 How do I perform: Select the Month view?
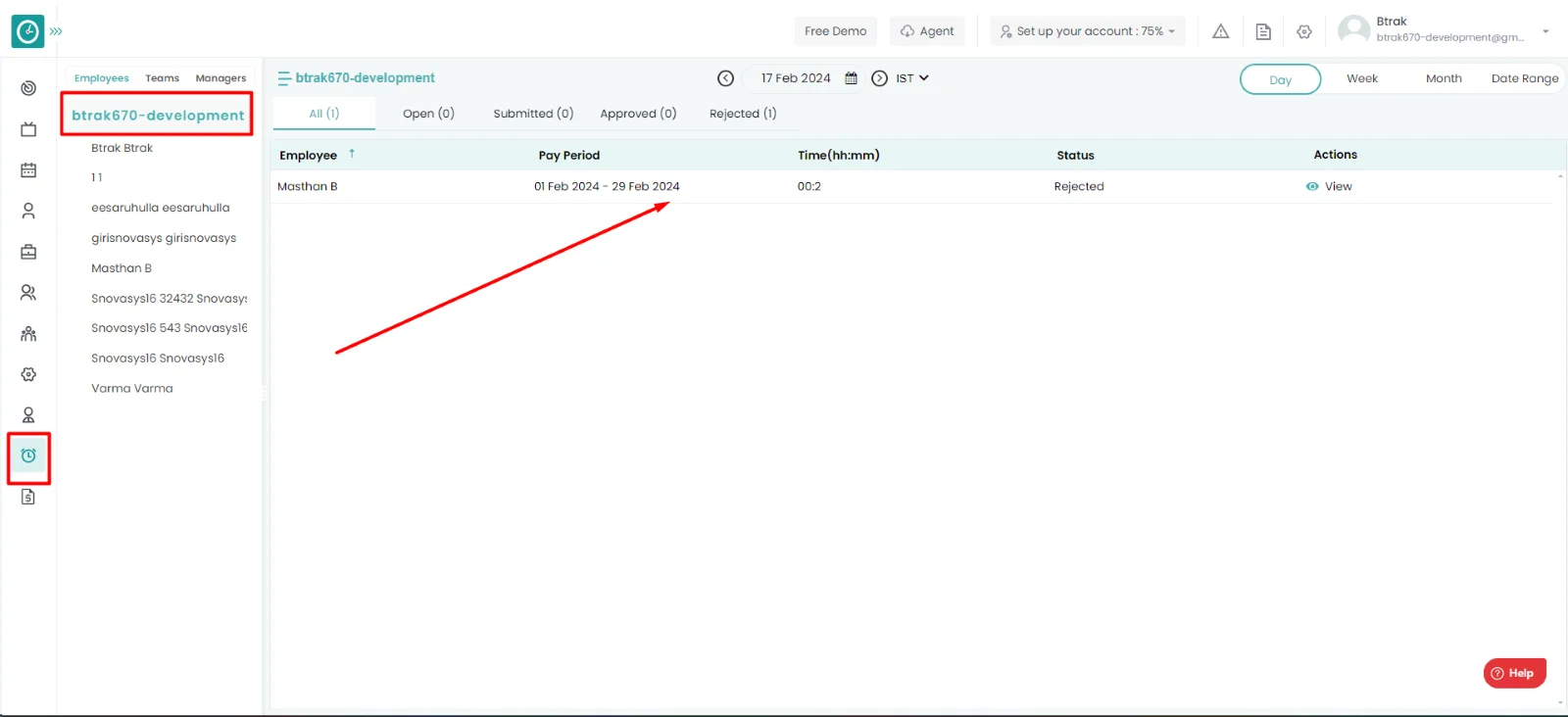point(1444,78)
